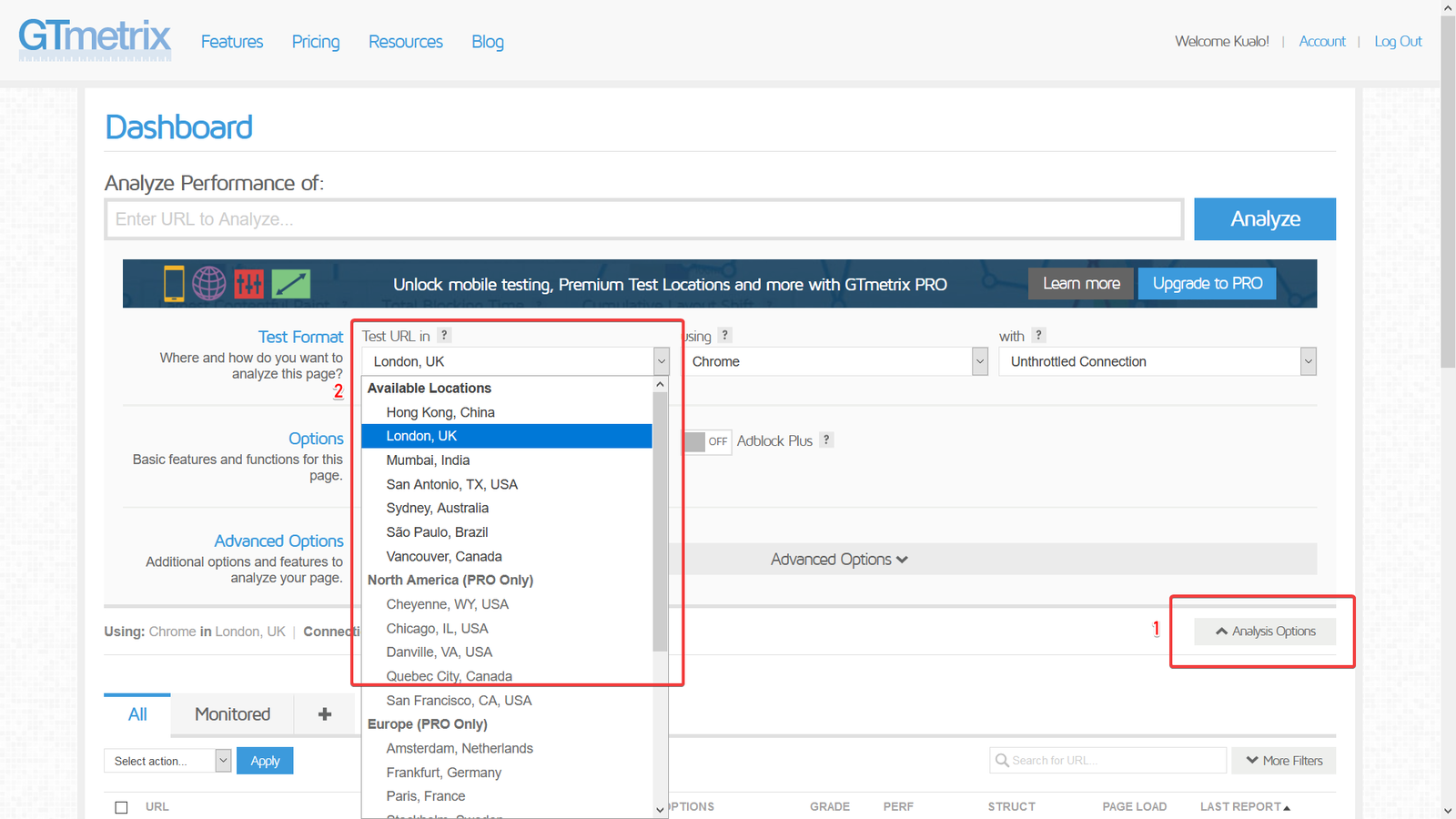Click the Apply button

(x=265, y=761)
